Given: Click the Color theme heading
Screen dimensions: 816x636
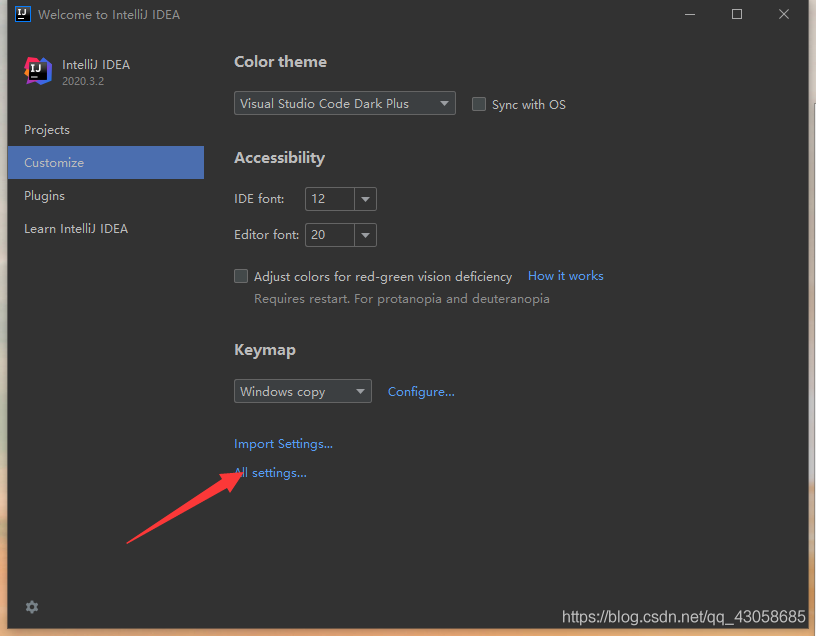Looking at the screenshot, I should tap(280, 62).
